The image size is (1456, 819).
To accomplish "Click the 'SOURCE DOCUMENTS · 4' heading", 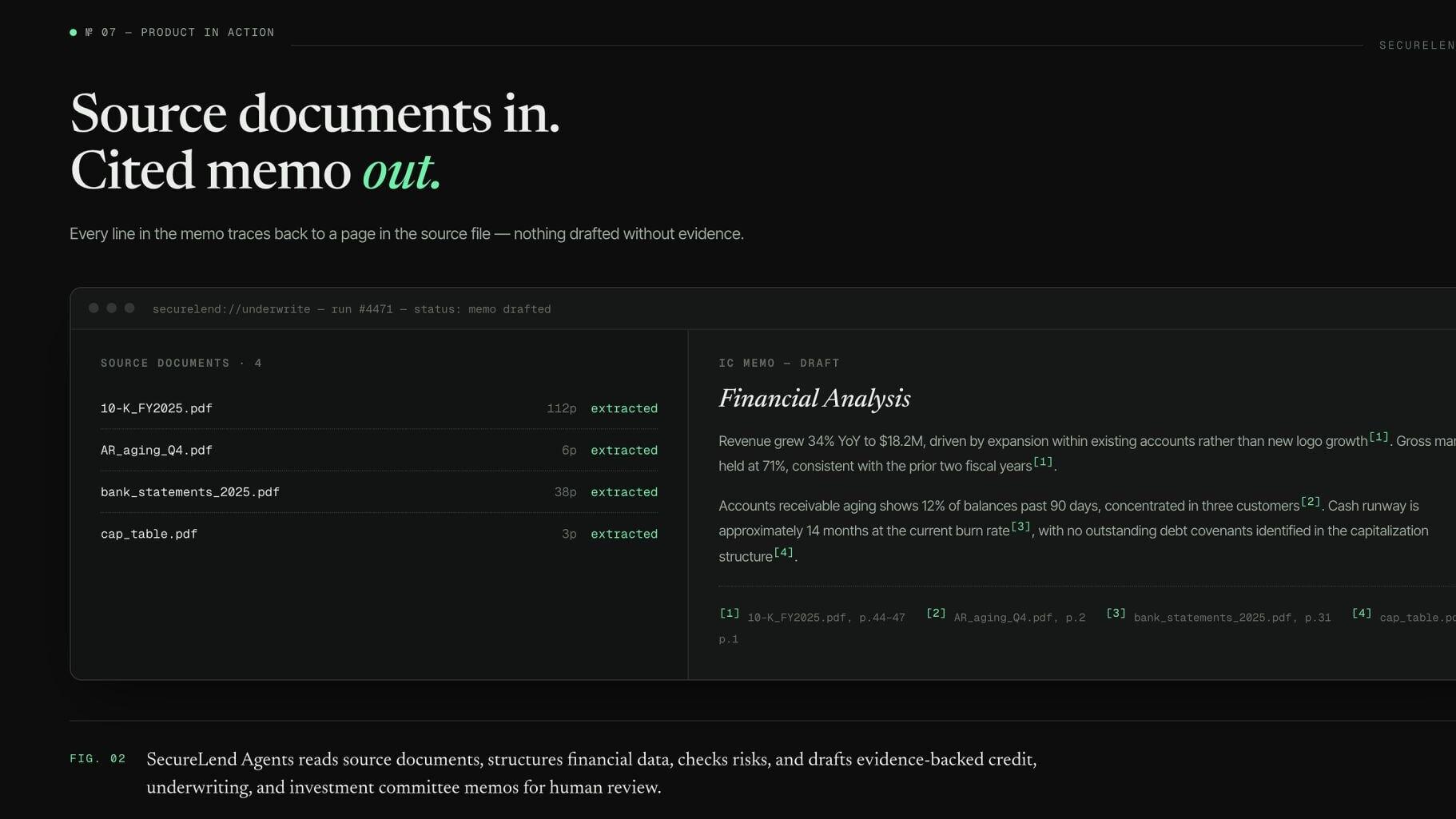I will (x=181, y=364).
